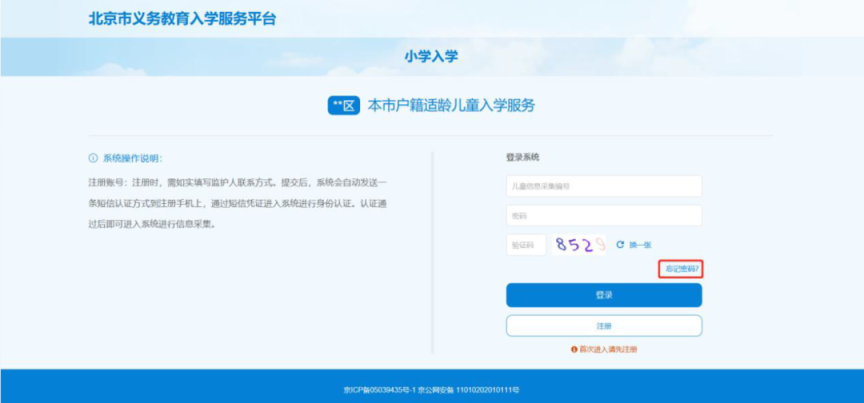Click the 北京市义务教育入学服务平台 site title

pyautogui.click(x=181, y=19)
